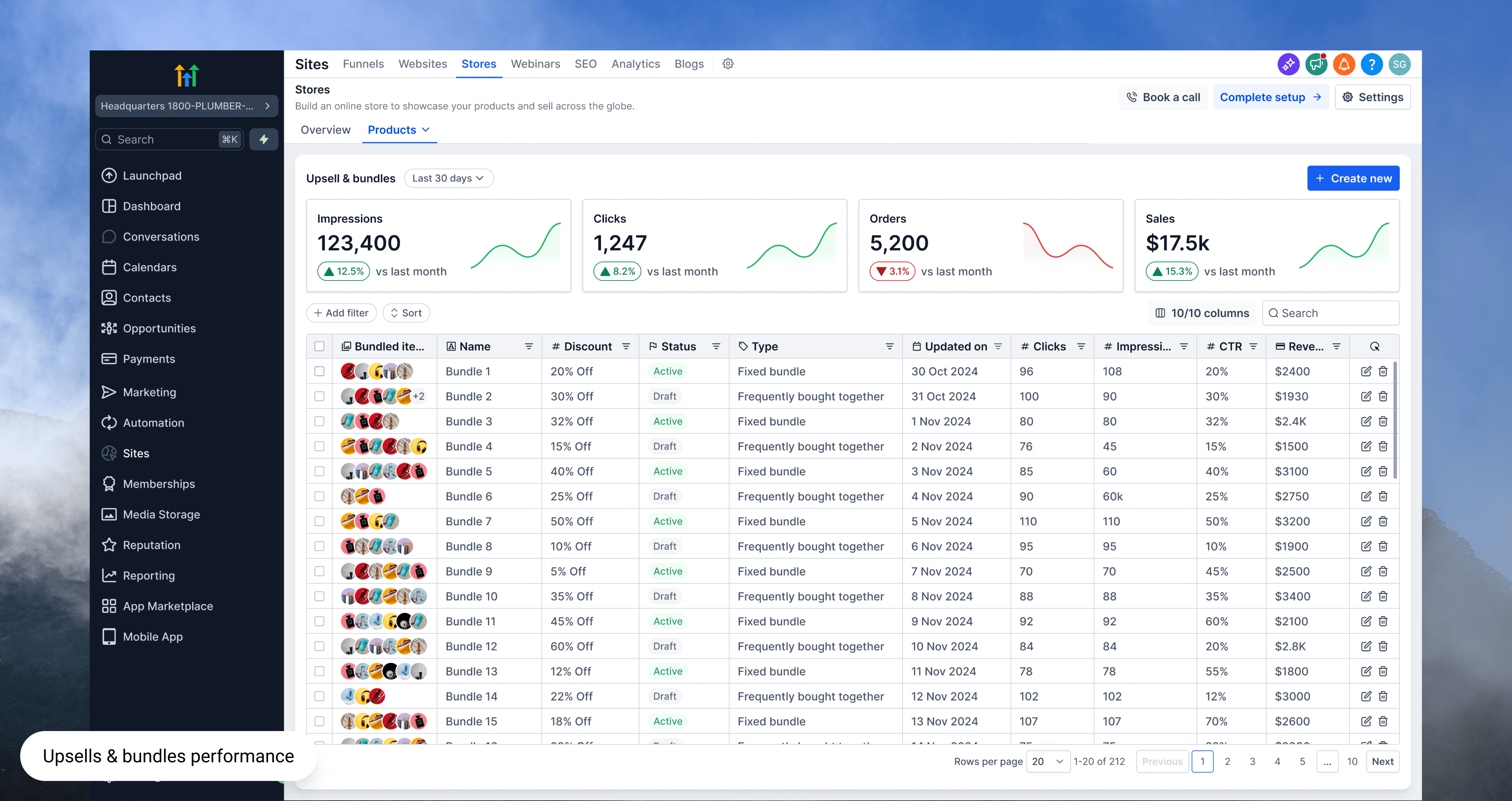Click the delete trash icon for Bundle 5
The height and width of the screenshot is (801, 1512).
(1383, 471)
